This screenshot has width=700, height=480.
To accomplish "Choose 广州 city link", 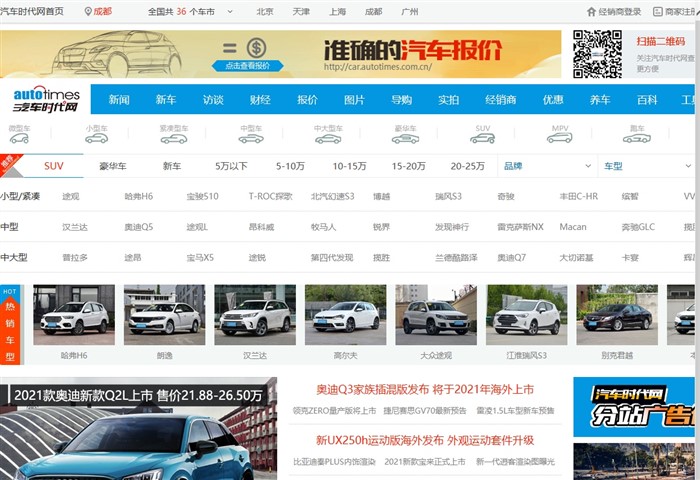I will click(x=410, y=12).
